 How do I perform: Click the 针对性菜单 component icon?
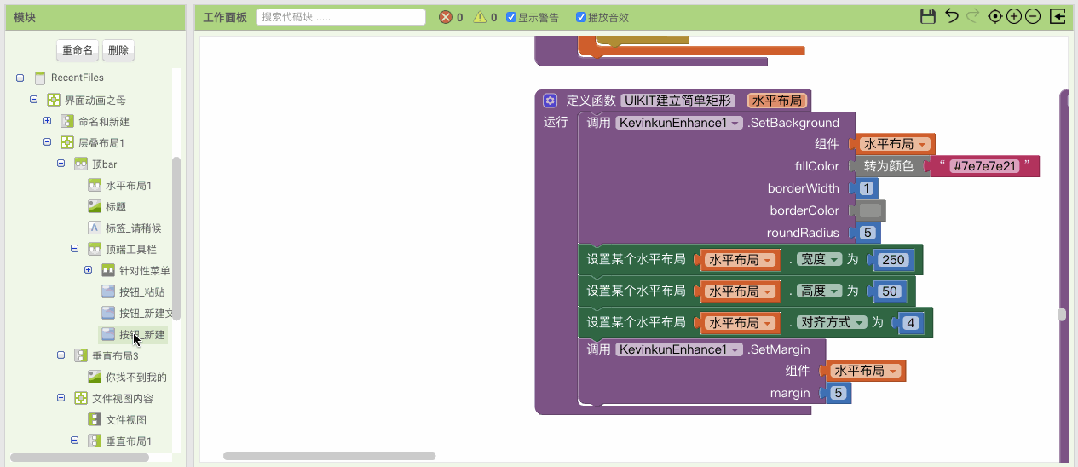pos(108,270)
